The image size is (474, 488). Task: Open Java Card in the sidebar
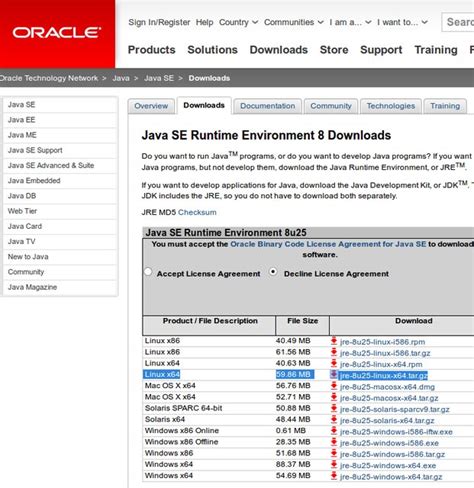click(60, 226)
